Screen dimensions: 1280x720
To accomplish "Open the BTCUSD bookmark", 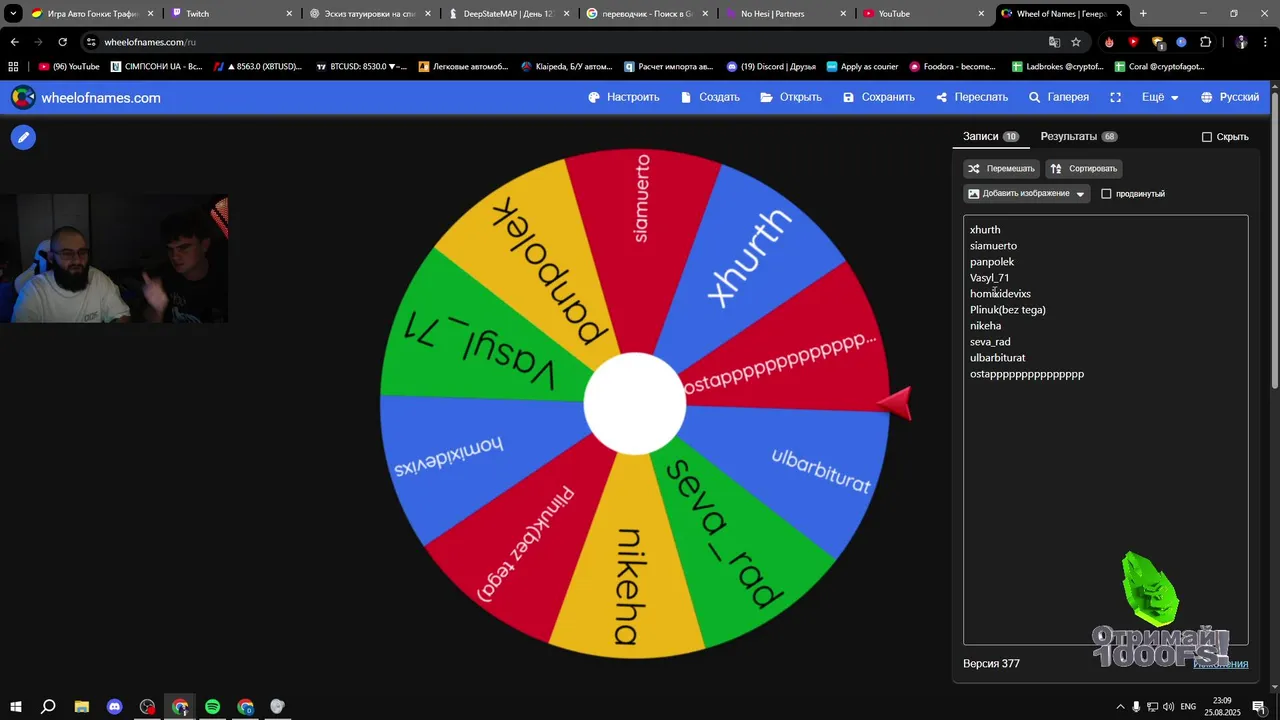I will 361,67.
